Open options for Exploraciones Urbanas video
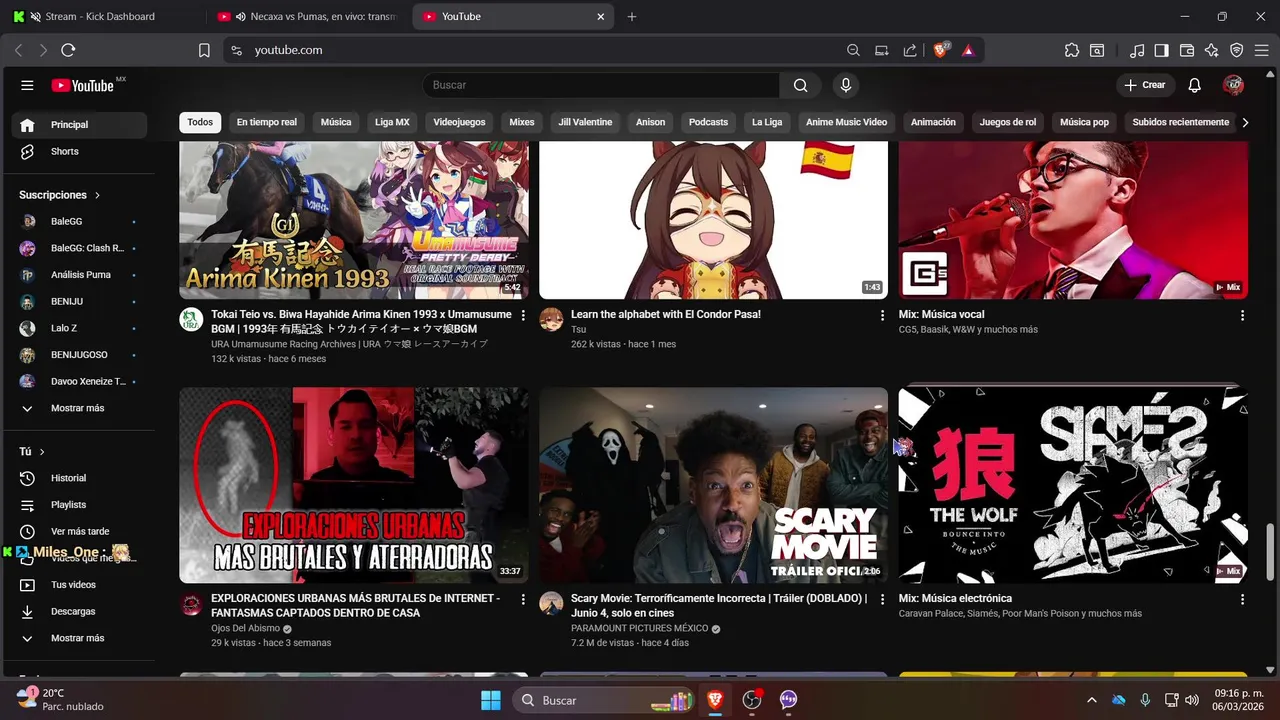This screenshot has height=720, width=1280. tap(523, 599)
